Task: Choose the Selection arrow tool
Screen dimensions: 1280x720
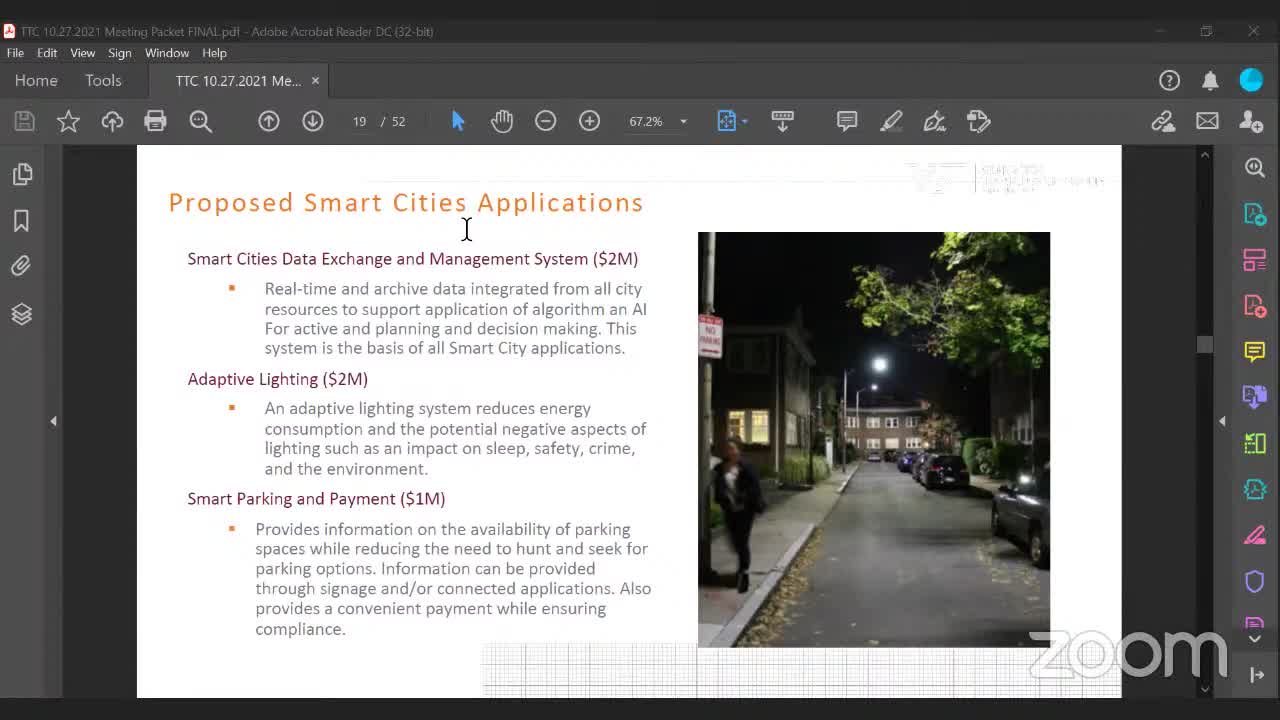Action: click(x=458, y=121)
